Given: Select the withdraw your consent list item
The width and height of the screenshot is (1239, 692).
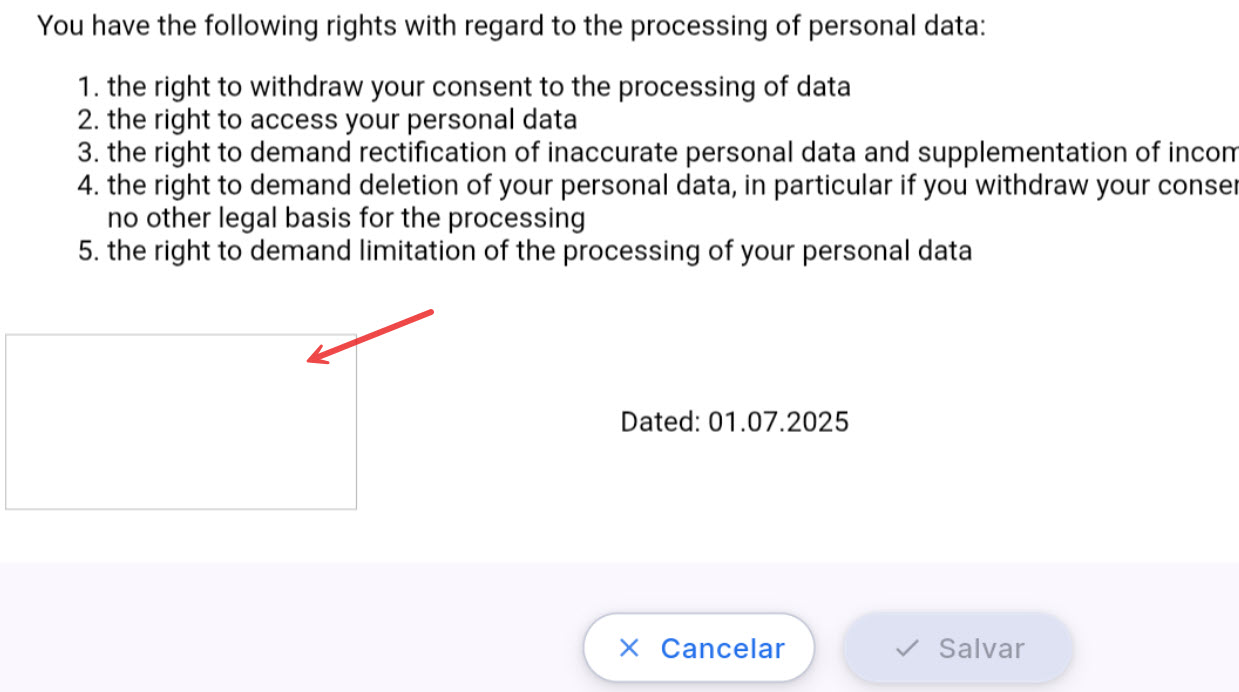Looking at the screenshot, I should click(478, 87).
